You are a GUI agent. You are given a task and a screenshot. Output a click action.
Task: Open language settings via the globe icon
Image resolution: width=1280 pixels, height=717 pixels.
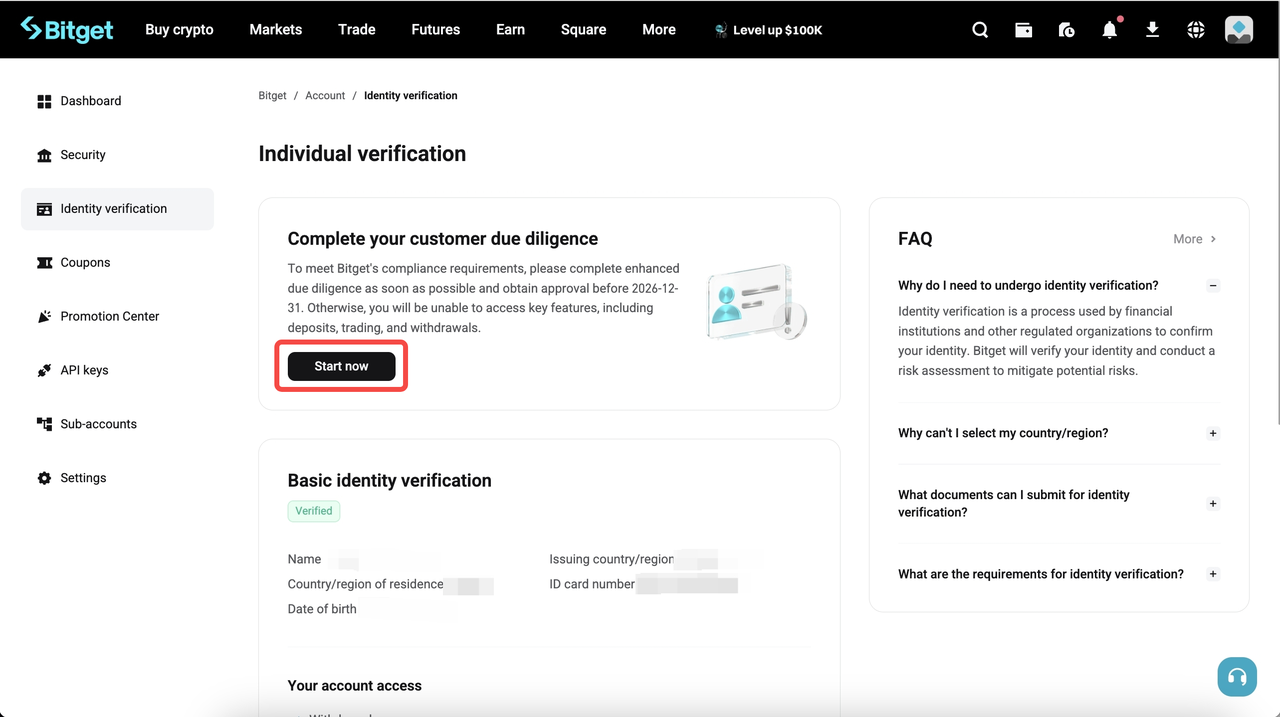click(1195, 29)
